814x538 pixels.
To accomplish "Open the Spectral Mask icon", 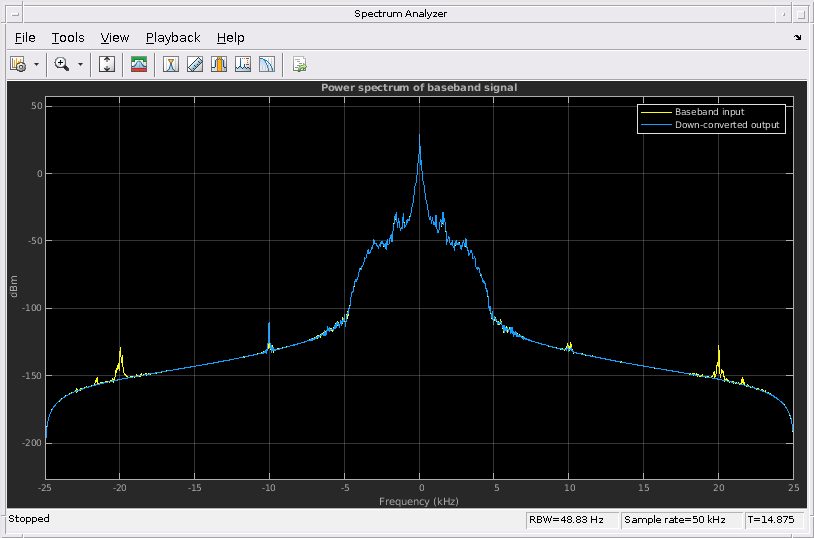I will click(x=140, y=64).
